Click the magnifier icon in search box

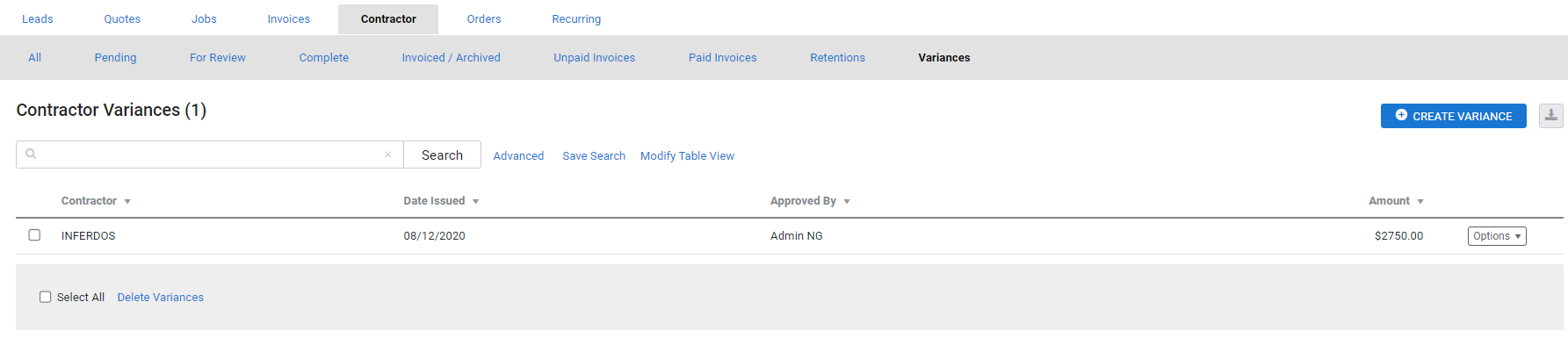pos(31,155)
